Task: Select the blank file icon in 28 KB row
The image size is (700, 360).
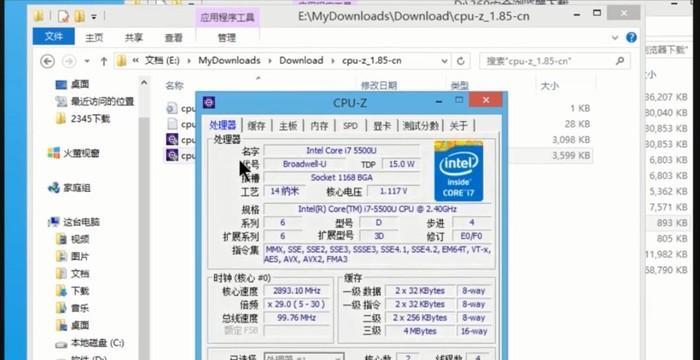Action: coord(172,124)
